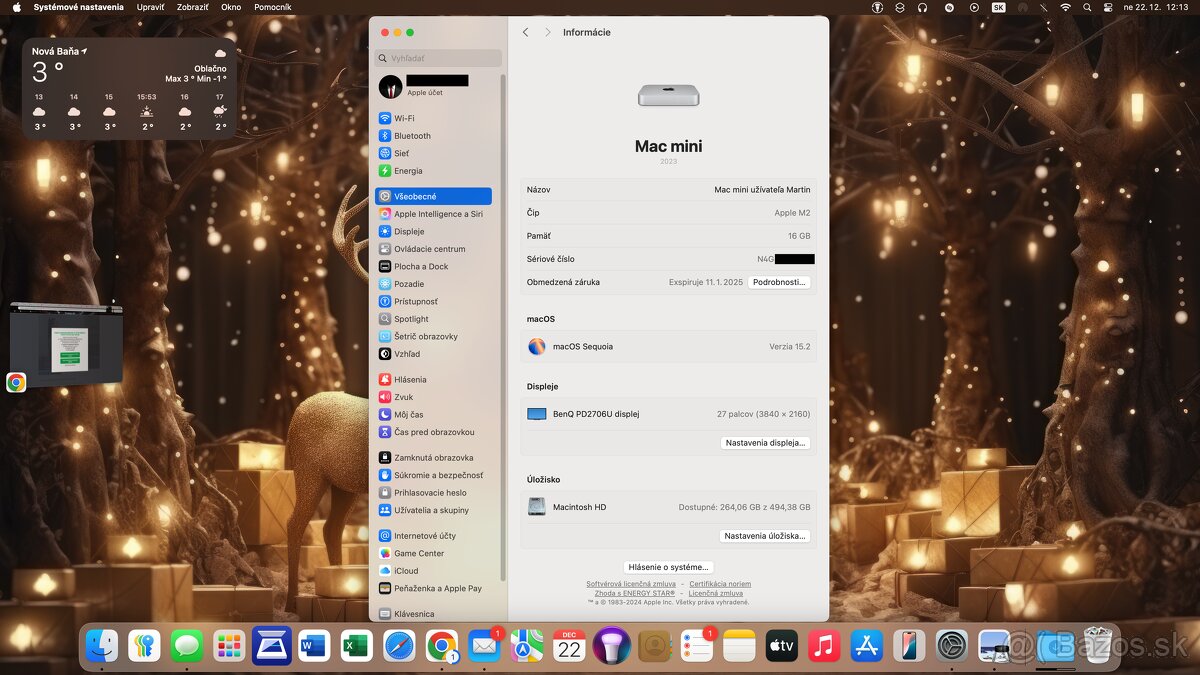The height and width of the screenshot is (675, 1200).
Task: Open Certifikácia noriem link
Action: 720,584
